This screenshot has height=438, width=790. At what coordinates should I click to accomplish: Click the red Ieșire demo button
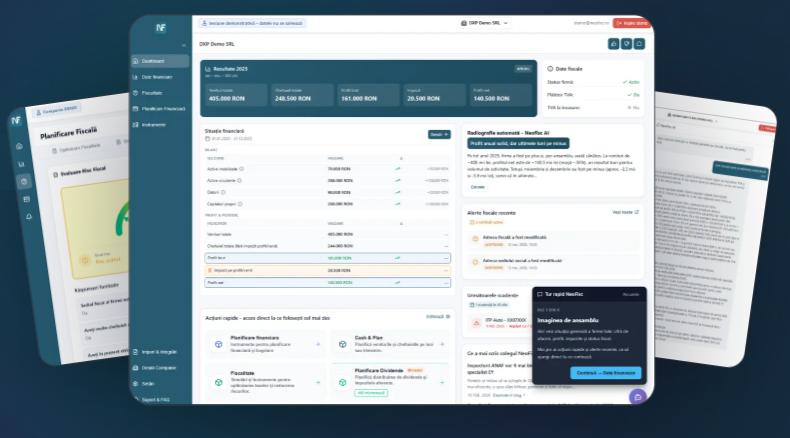(x=632, y=23)
